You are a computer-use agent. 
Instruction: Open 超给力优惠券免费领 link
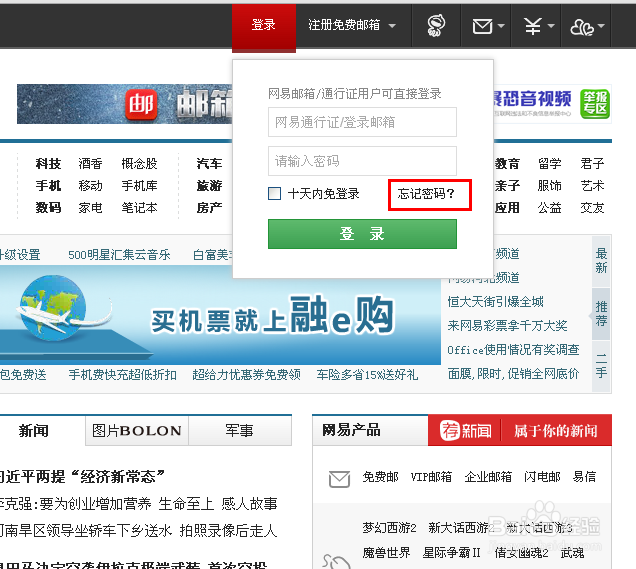coord(247,374)
